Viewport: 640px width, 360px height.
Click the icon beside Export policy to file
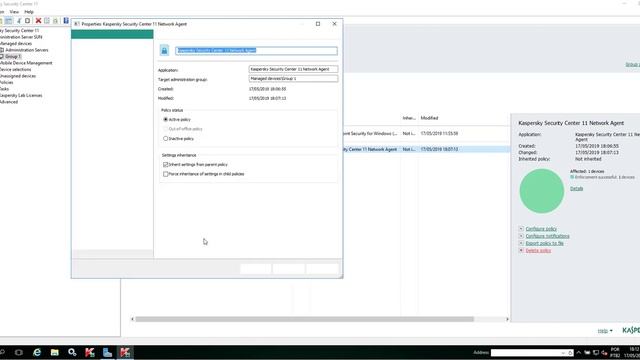(x=521, y=243)
